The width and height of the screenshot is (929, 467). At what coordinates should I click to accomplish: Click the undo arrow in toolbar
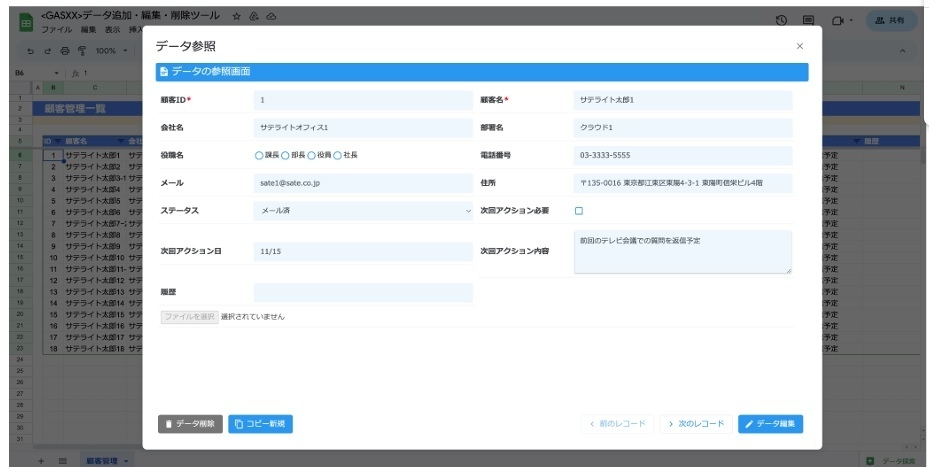(x=31, y=51)
